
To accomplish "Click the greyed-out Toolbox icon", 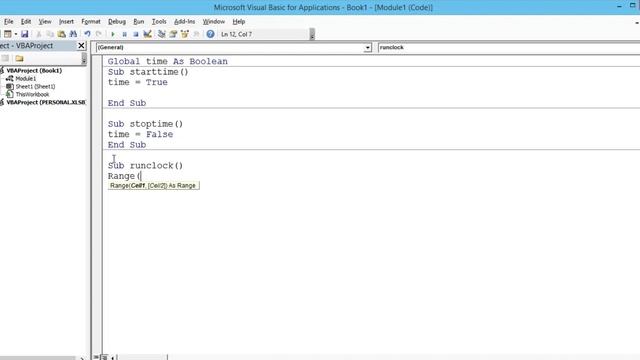I will click(196, 34).
